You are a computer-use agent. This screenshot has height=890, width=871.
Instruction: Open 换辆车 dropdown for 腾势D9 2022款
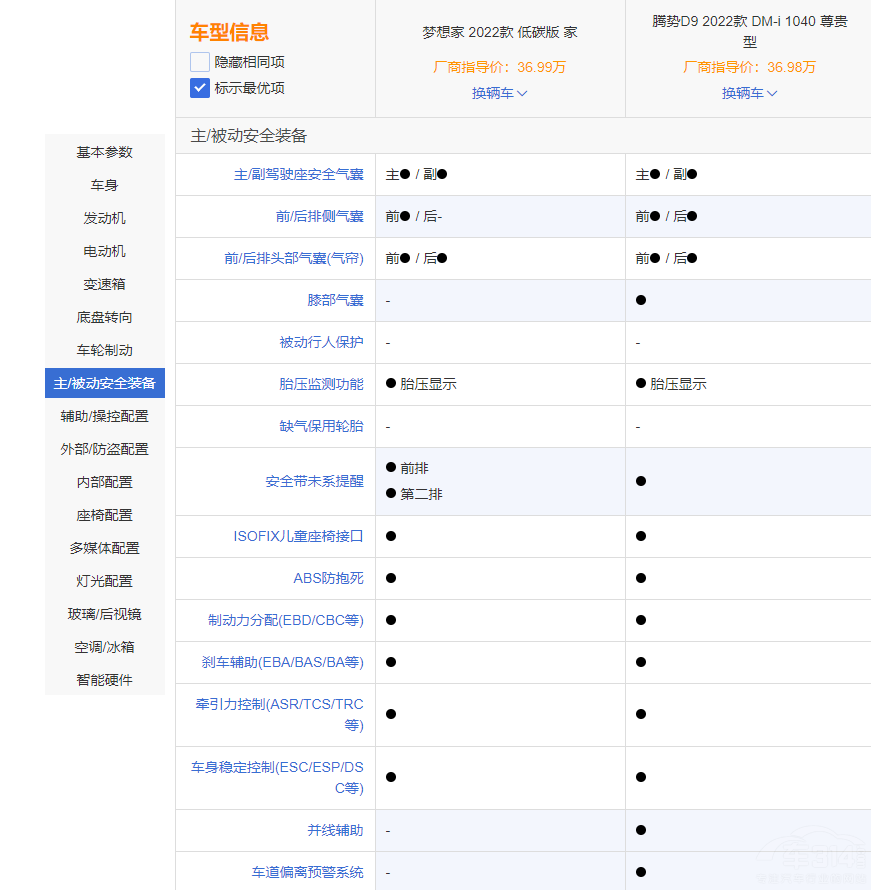749,93
